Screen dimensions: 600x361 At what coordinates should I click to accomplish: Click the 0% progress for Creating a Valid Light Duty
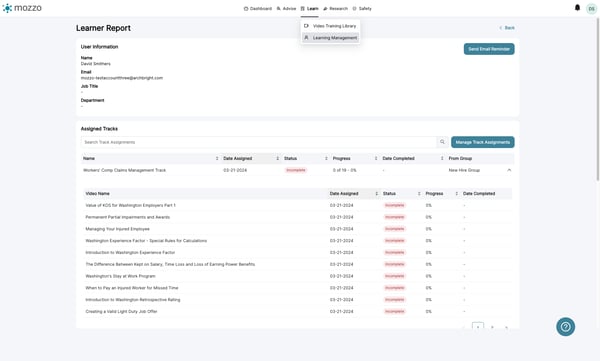tap(429, 312)
